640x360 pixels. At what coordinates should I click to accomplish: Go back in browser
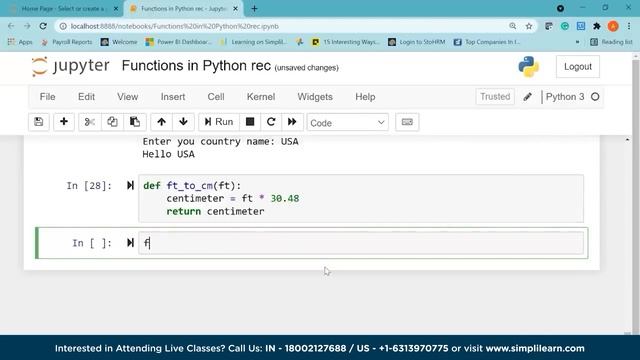coord(11,26)
